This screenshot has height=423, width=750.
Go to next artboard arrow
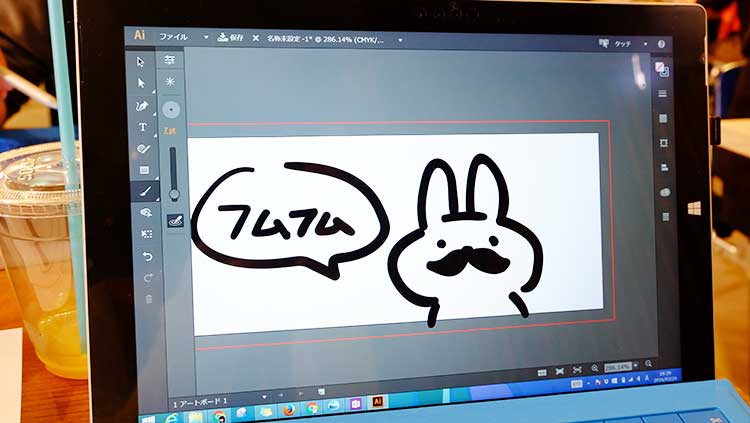(301, 394)
